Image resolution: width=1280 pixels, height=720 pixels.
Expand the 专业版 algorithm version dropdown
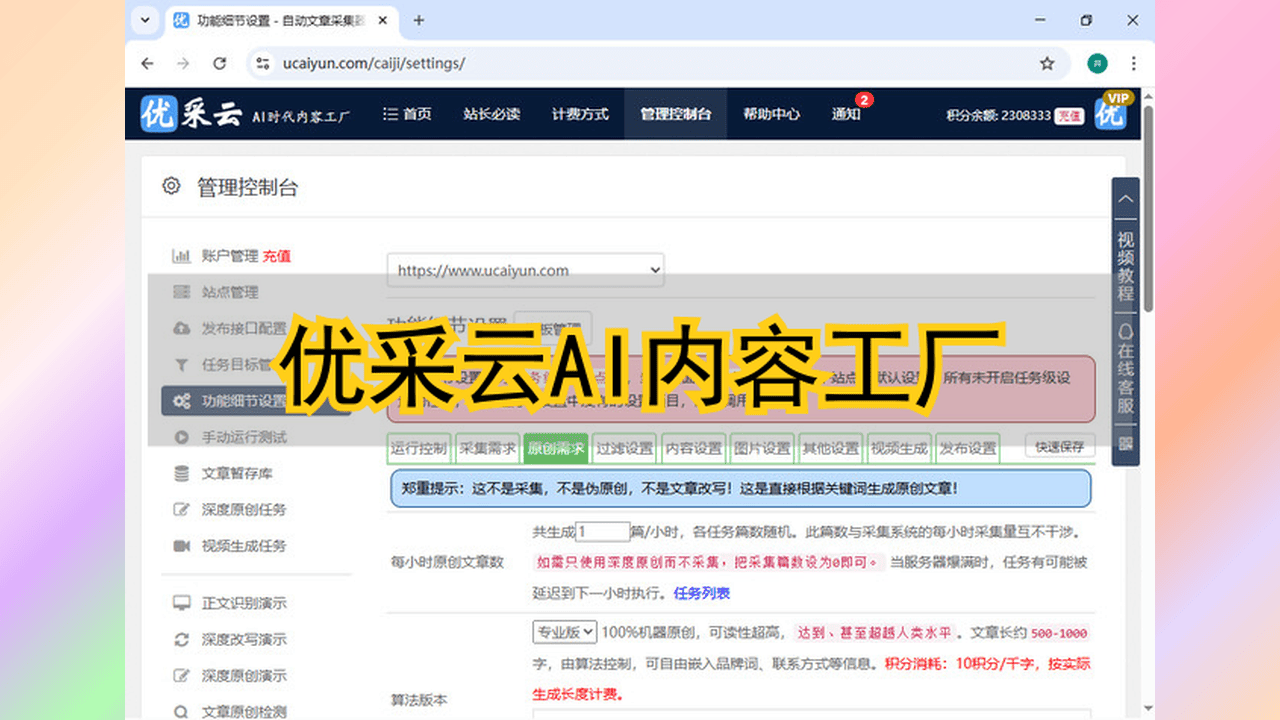point(565,632)
